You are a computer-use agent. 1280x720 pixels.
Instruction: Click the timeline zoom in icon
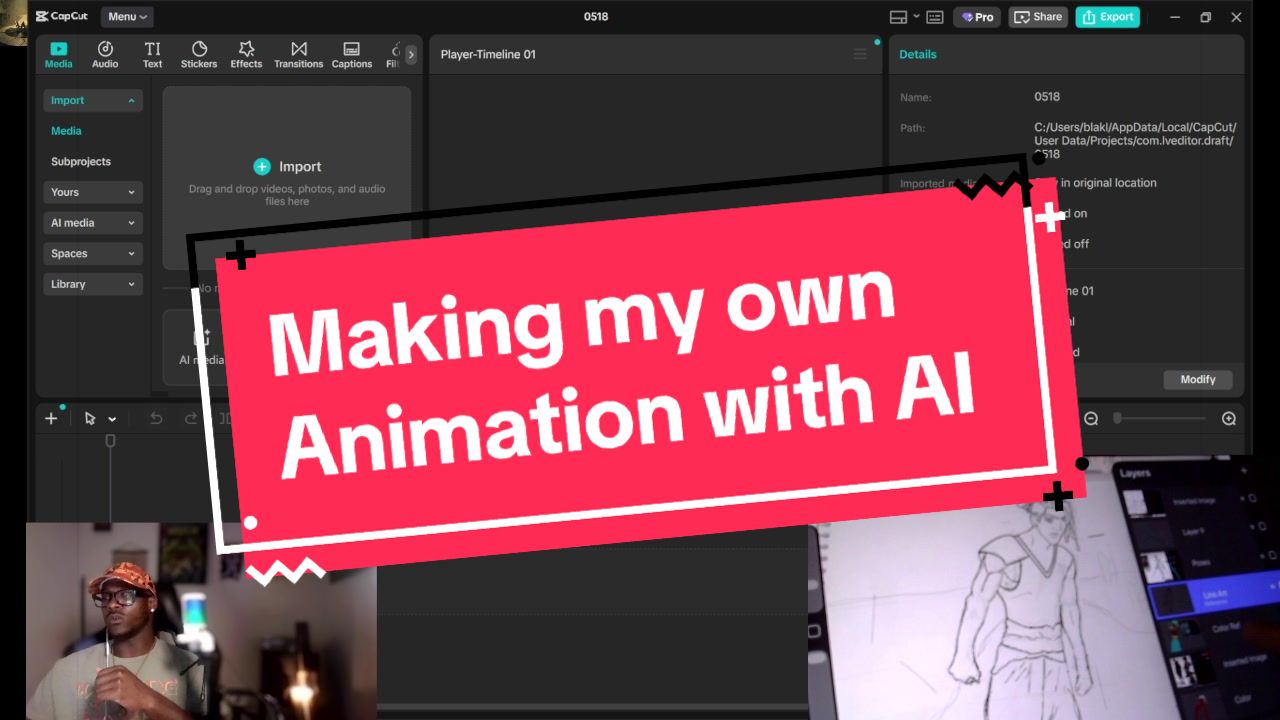1229,419
